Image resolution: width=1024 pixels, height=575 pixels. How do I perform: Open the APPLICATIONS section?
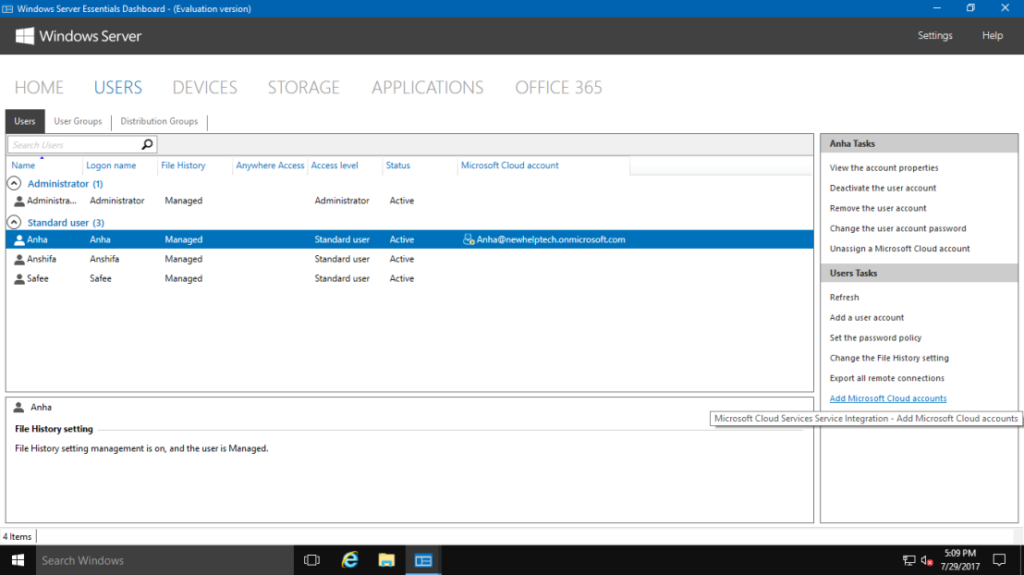[428, 88]
